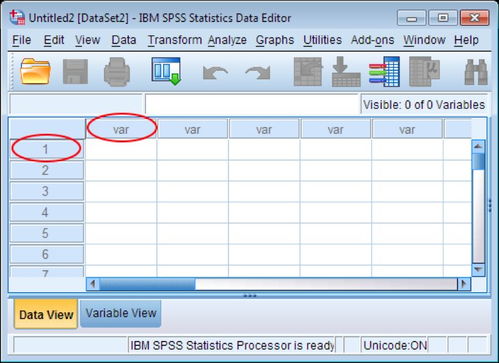Screen dimensions: 499x363
Task: Switch to the Variable View tab
Action: pyautogui.click(x=121, y=313)
